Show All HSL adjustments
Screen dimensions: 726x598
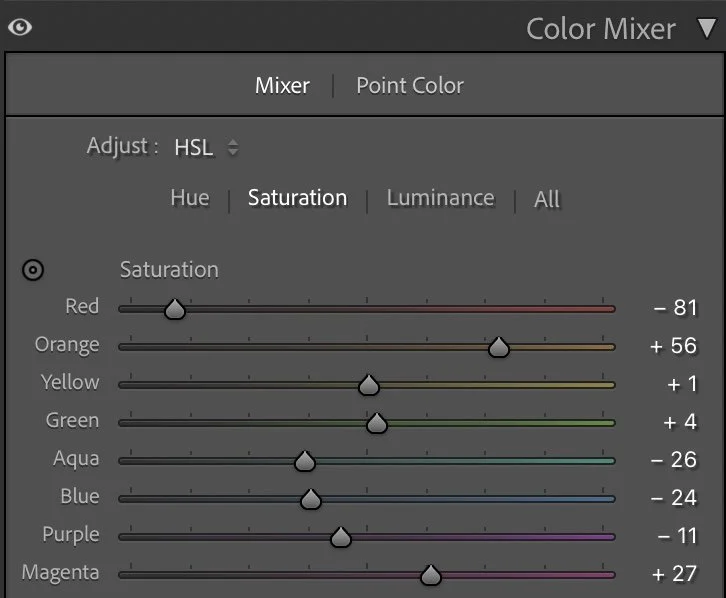tap(547, 199)
